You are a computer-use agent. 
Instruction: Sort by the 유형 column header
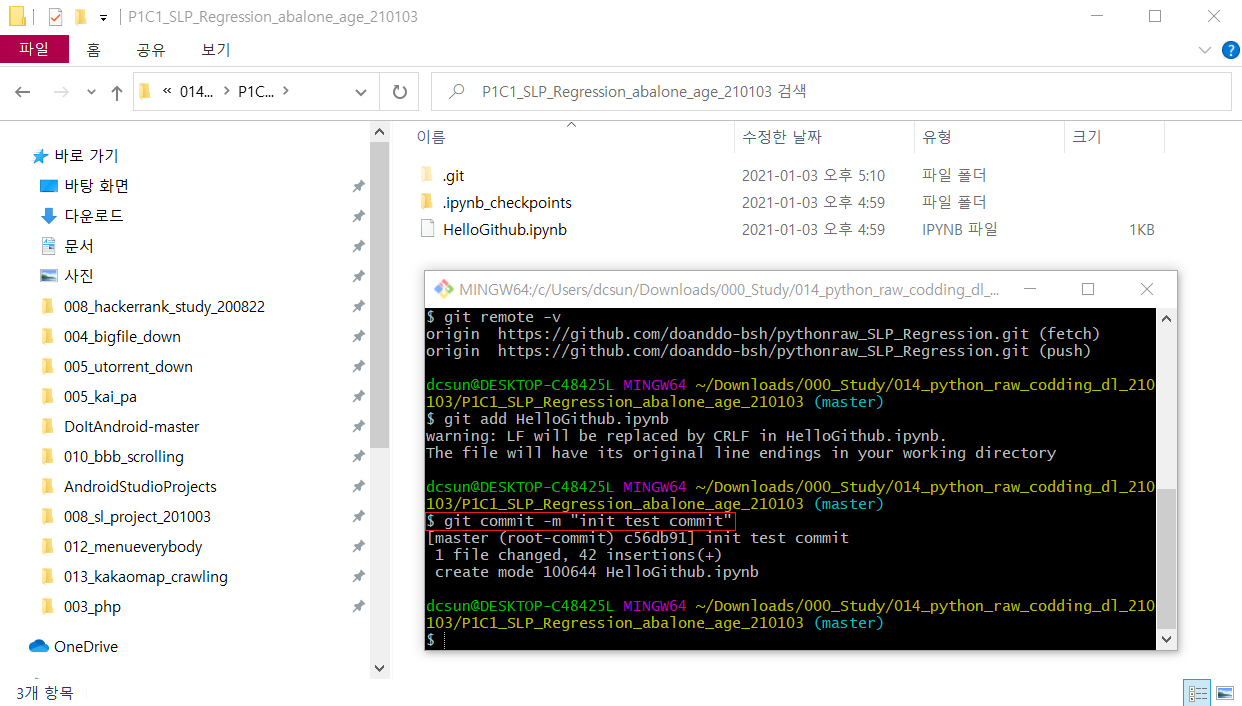[x=937, y=137]
